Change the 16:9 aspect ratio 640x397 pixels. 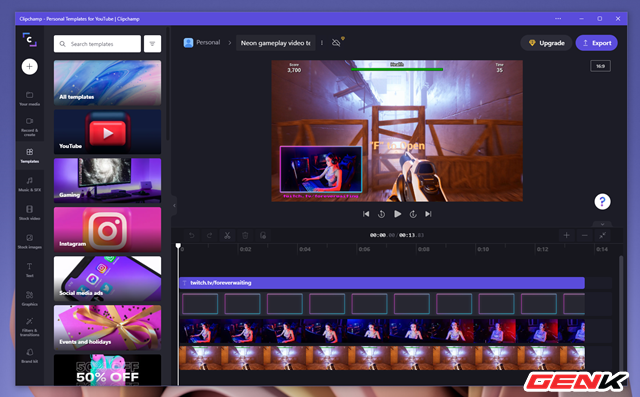pyautogui.click(x=600, y=66)
